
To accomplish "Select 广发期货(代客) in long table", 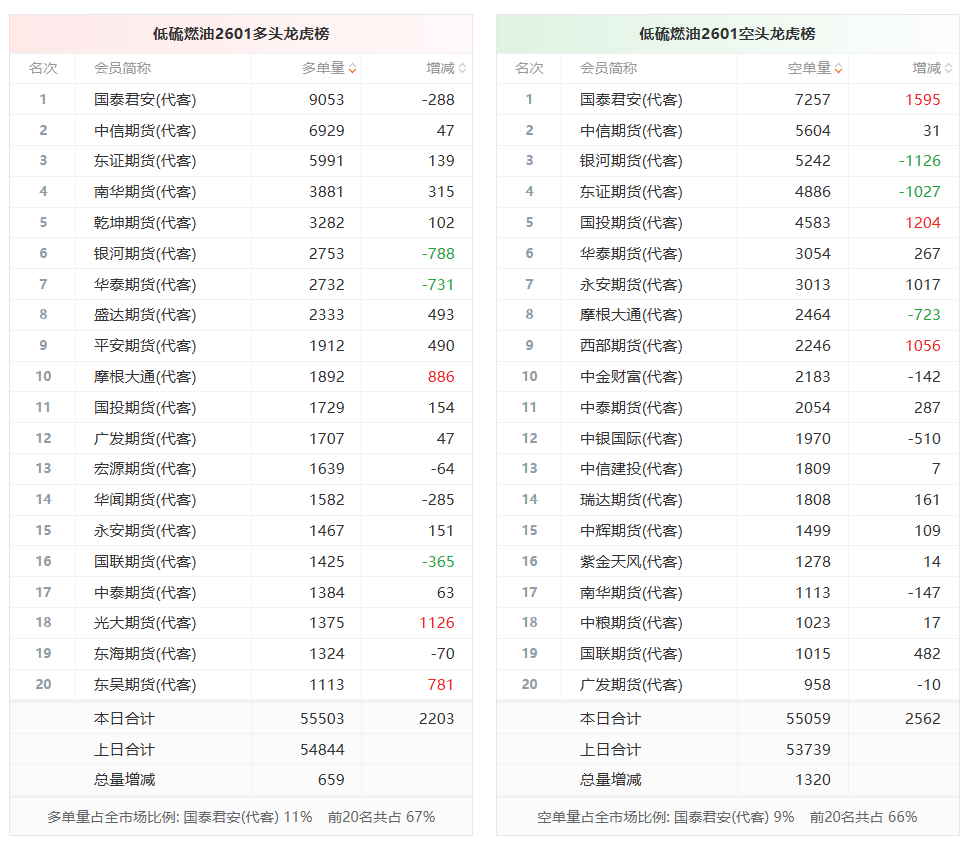I will click(x=145, y=438).
